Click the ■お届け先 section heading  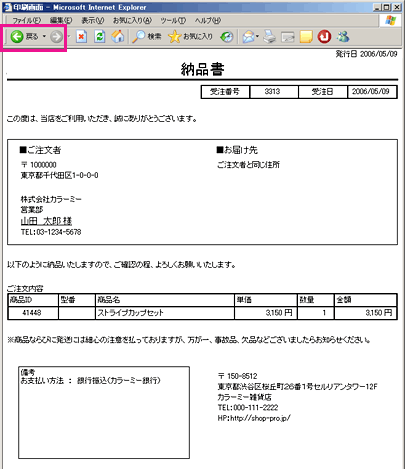(x=237, y=150)
